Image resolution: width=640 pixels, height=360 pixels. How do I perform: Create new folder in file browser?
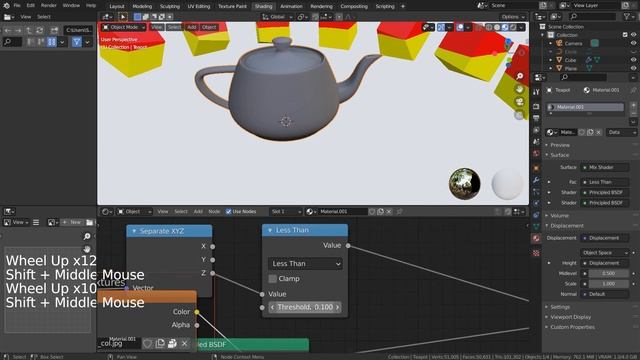point(54,30)
